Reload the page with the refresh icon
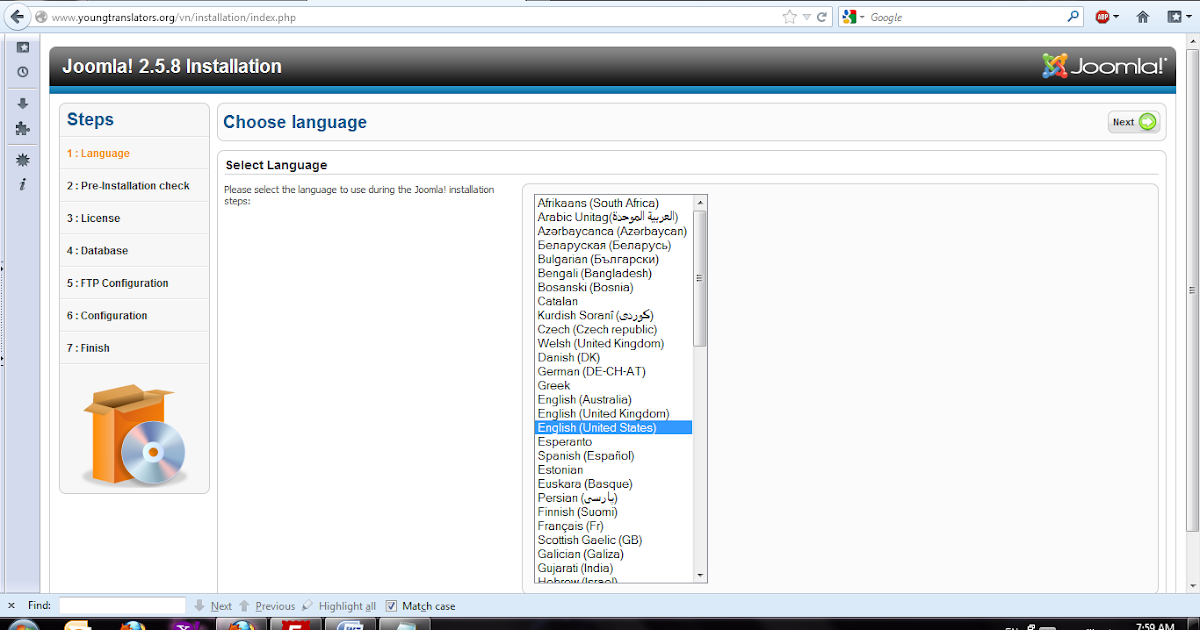 click(822, 17)
